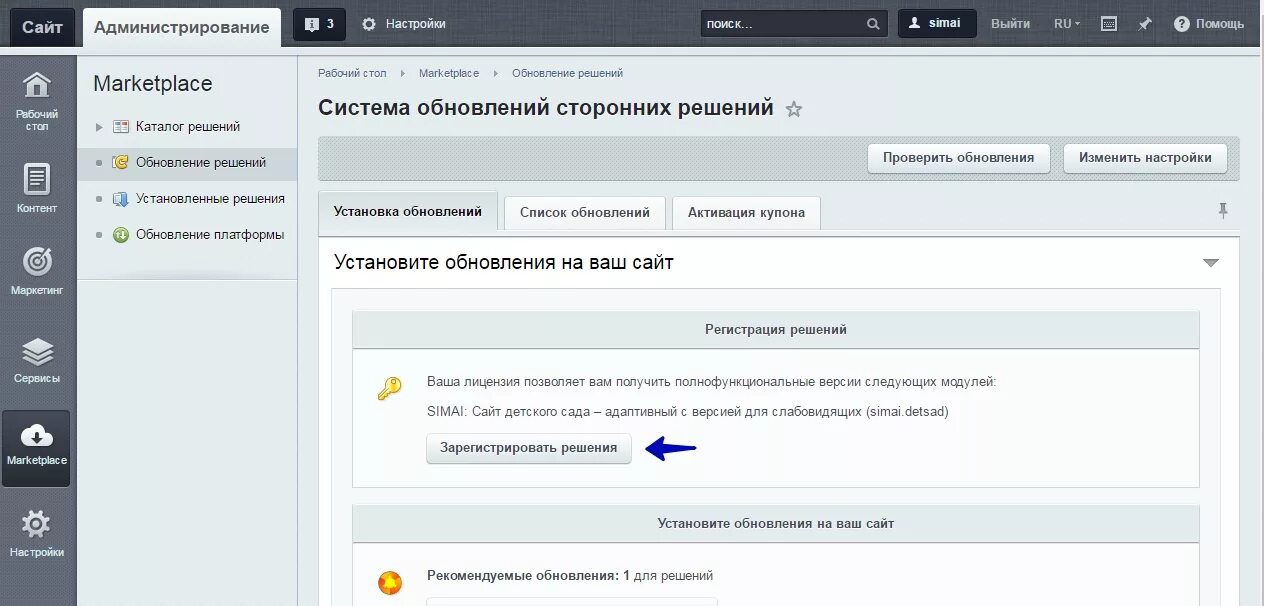Screen dimensions: 1264x606
Task: Click the keyboard icon in top bar
Action: click(x=1109, y=24)
